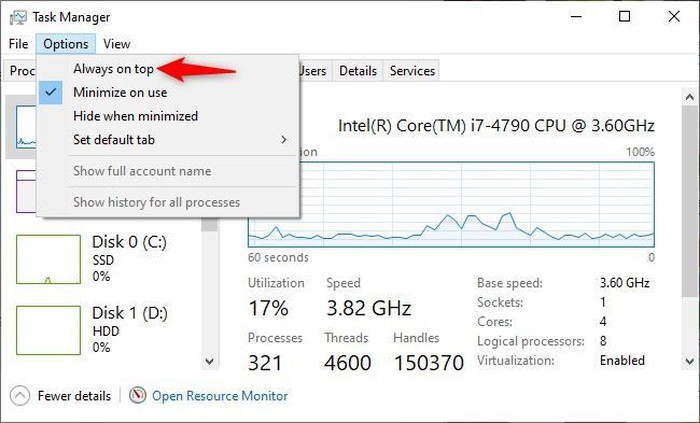Switch to the Users tab

(313, 71)
